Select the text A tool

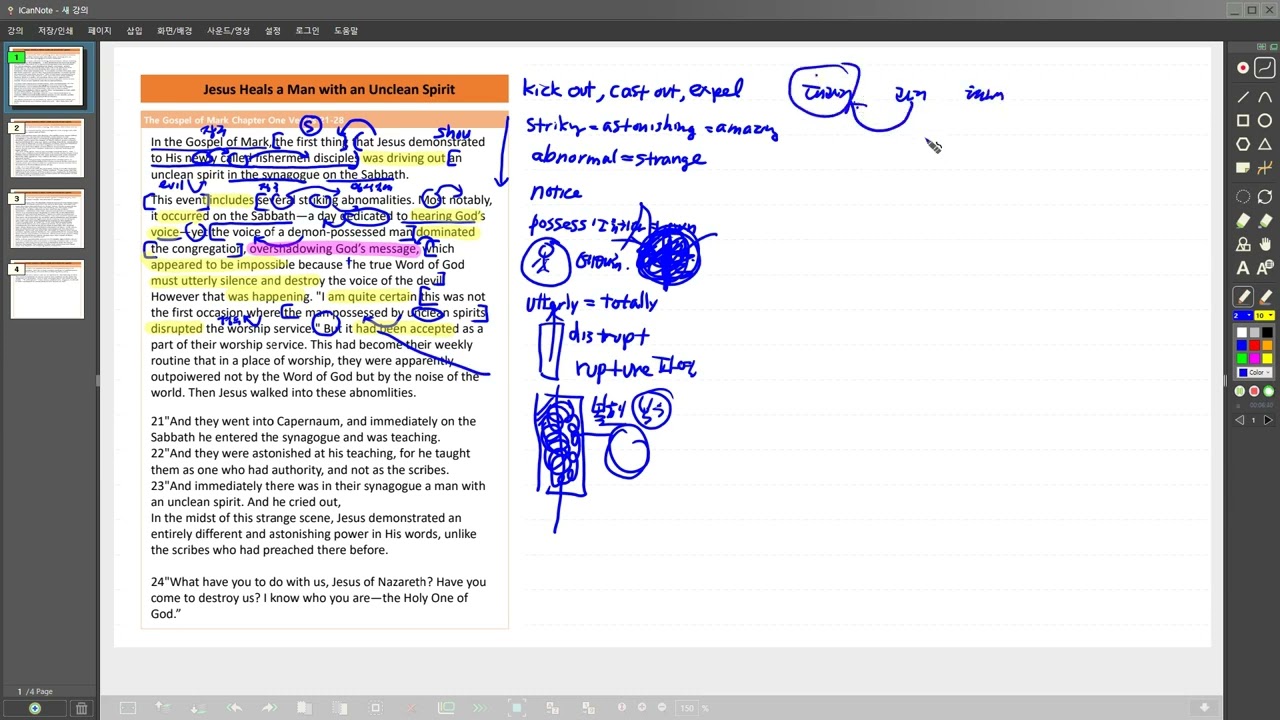click(x=1243, y=268)
